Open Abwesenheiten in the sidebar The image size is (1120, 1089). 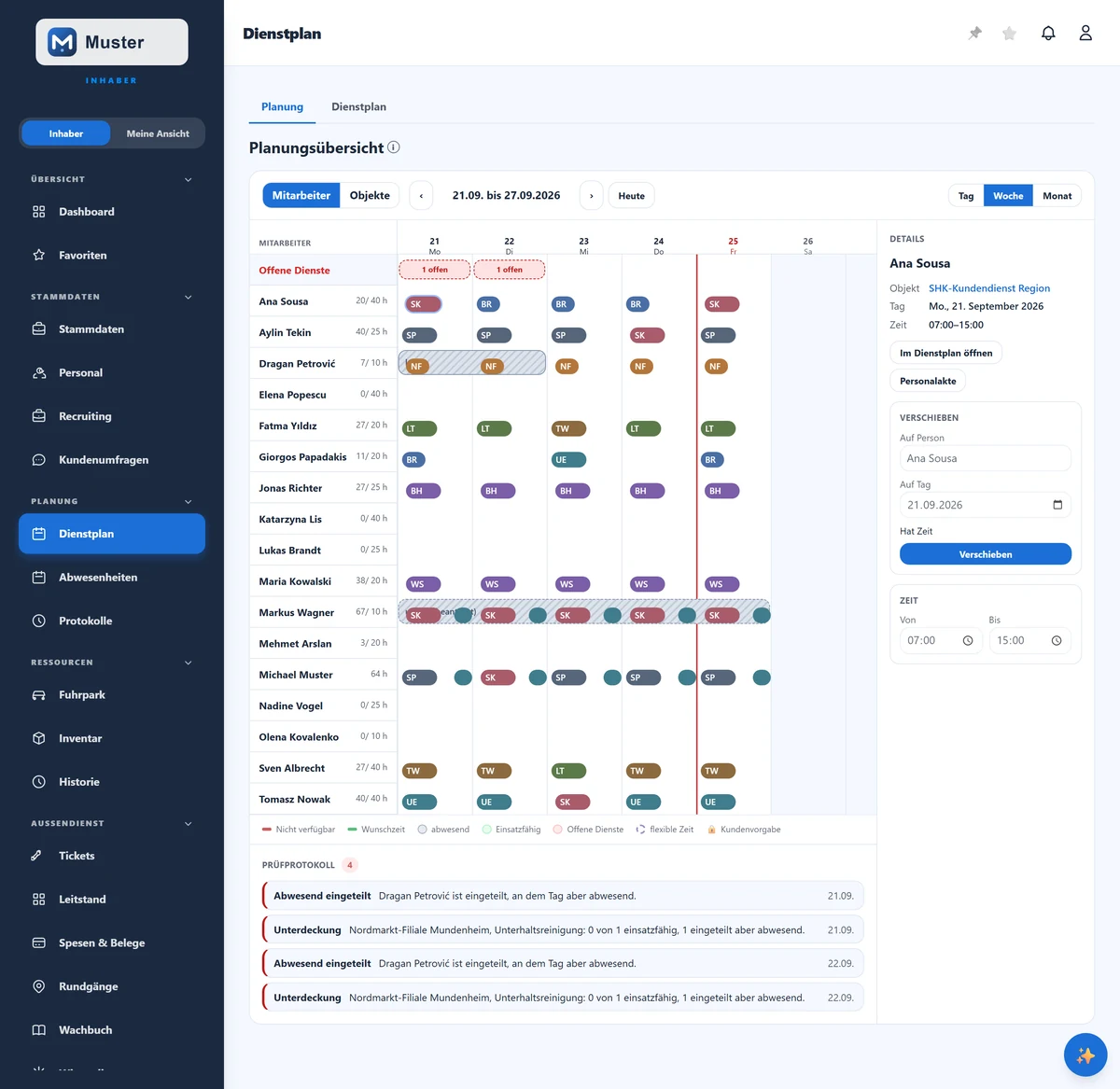[112, 578]
